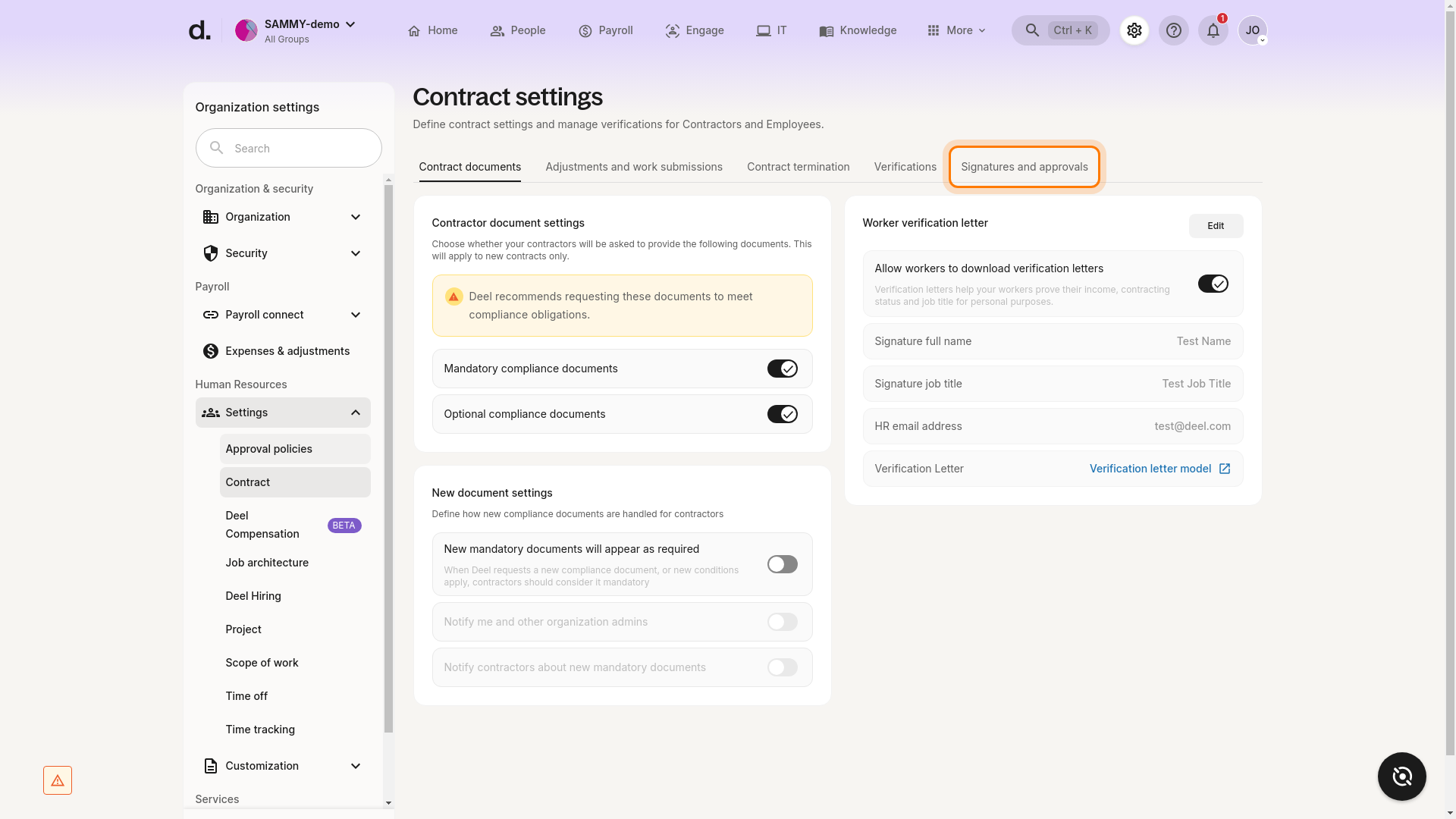The height and width of the screenshot is (819, 1456).
Task: Expand the Customization chevron
Action: 356,766
